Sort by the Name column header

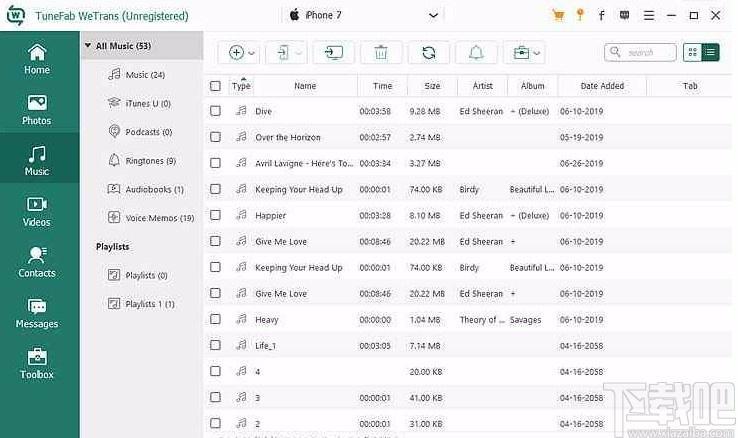click(305, 86)
